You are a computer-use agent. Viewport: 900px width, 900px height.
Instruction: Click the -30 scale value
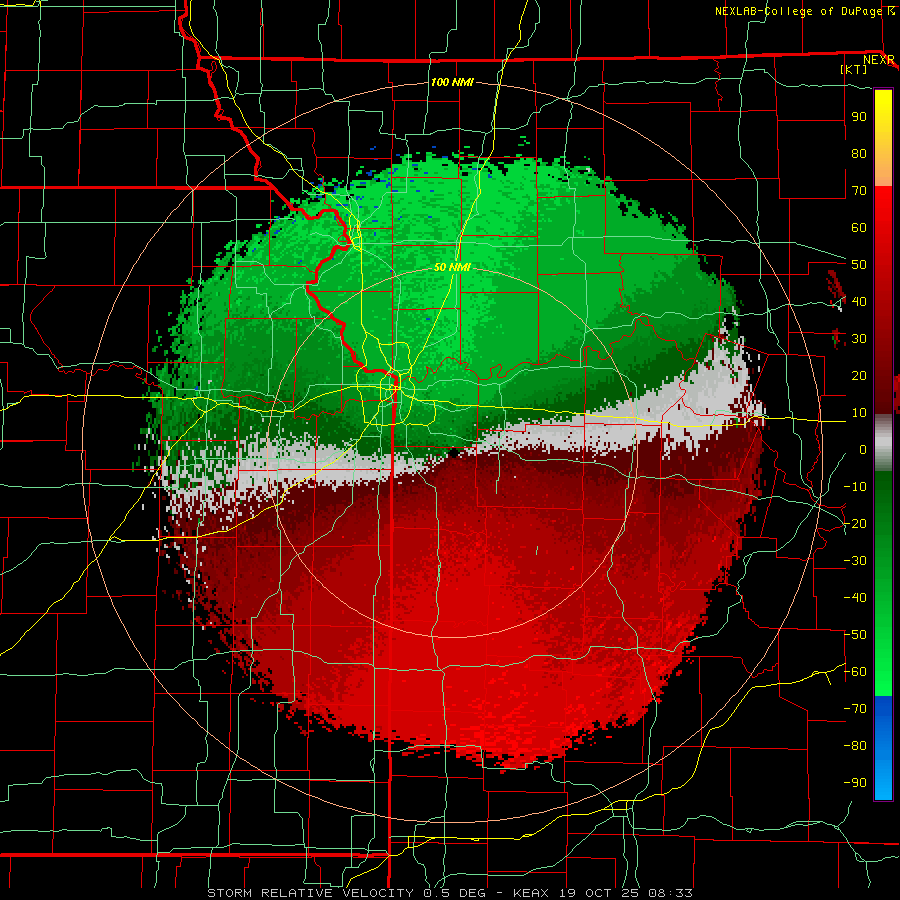(x=855, y=561)
